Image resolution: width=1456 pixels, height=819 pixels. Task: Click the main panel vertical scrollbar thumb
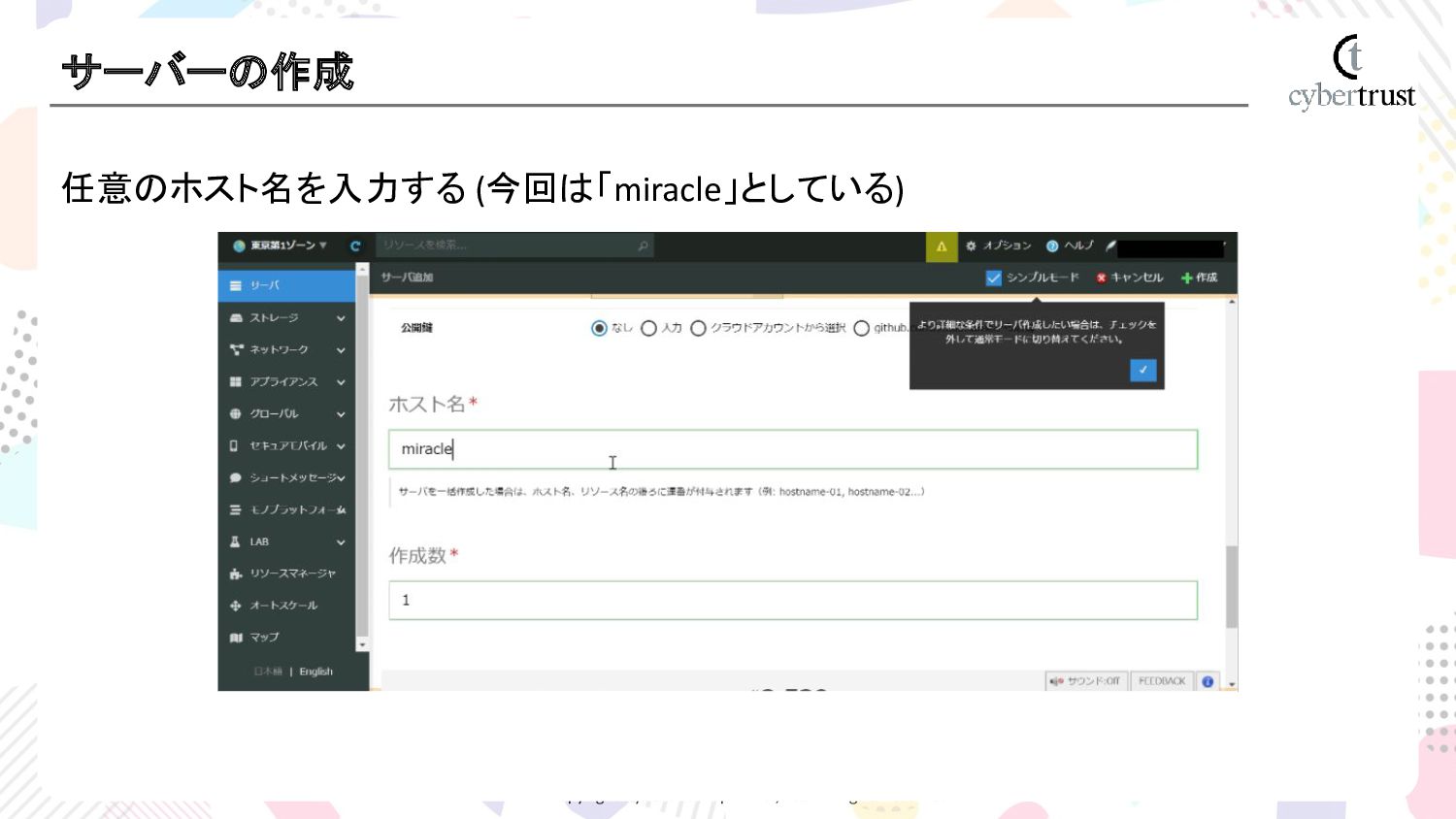pos(1232,587)
